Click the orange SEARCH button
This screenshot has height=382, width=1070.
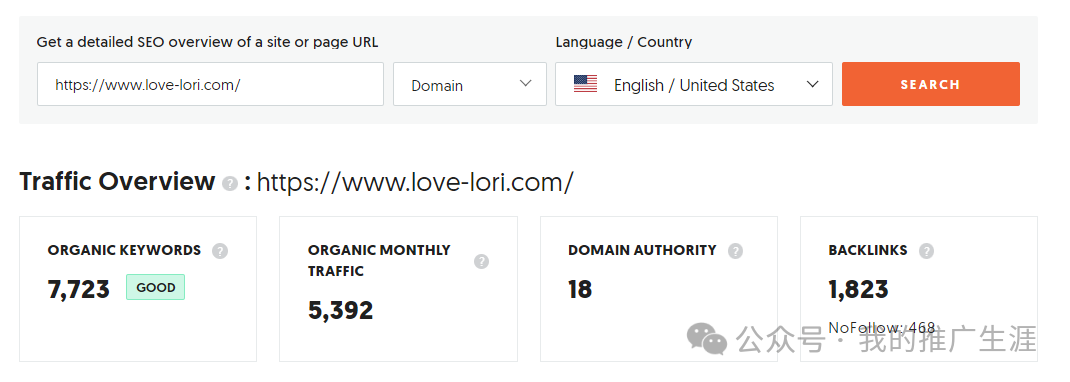click(931, 84)
